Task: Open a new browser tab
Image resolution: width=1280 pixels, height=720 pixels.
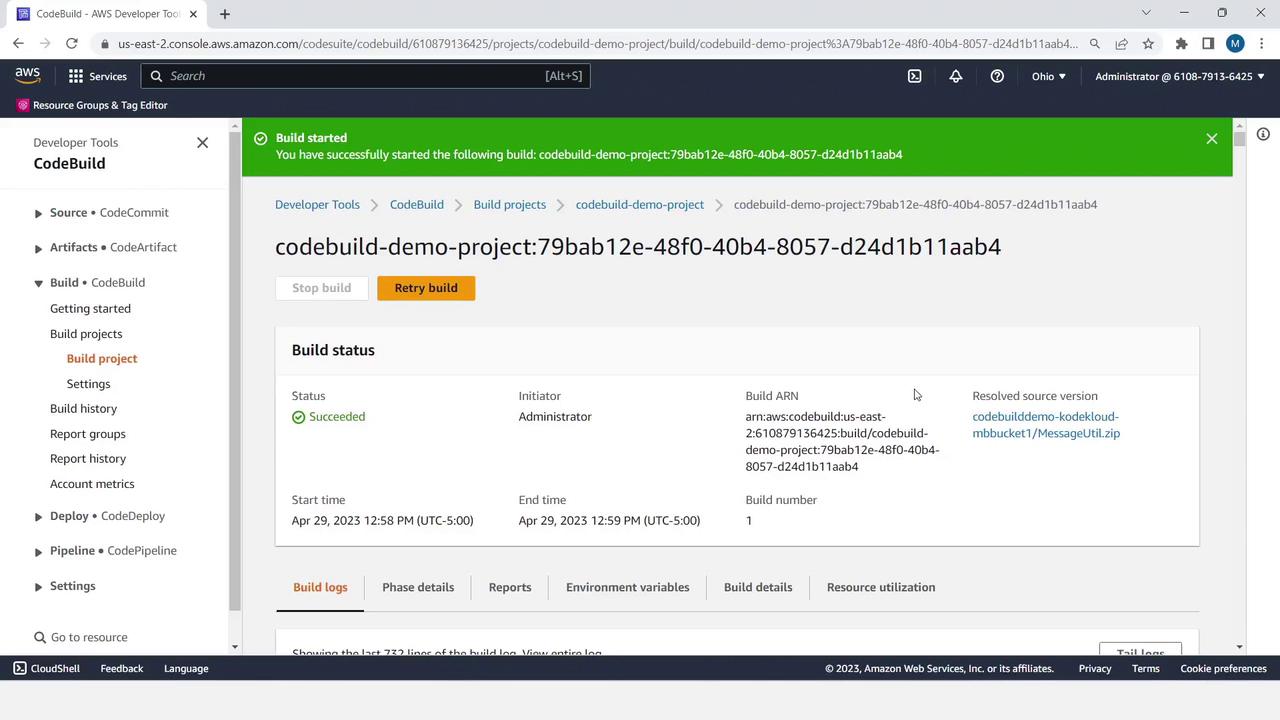Action: click(x=225, y=14)
